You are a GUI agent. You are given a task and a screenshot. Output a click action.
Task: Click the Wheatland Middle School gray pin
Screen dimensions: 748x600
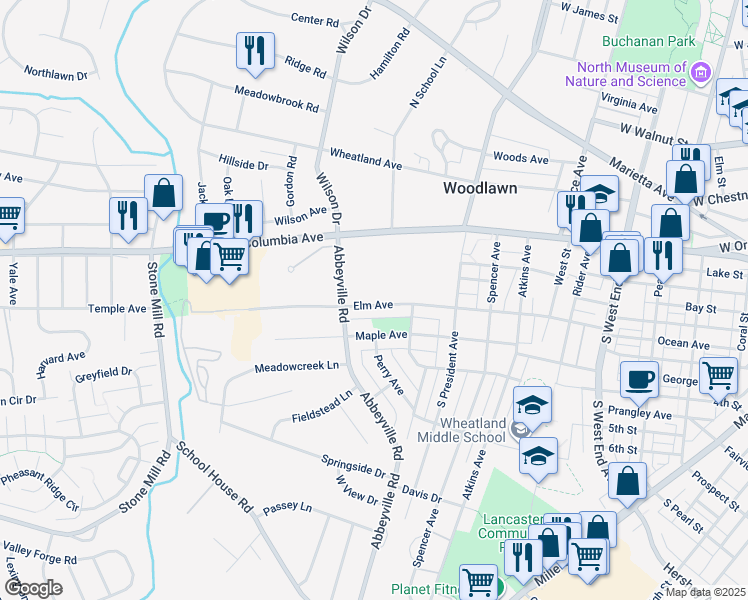[519, 428]
